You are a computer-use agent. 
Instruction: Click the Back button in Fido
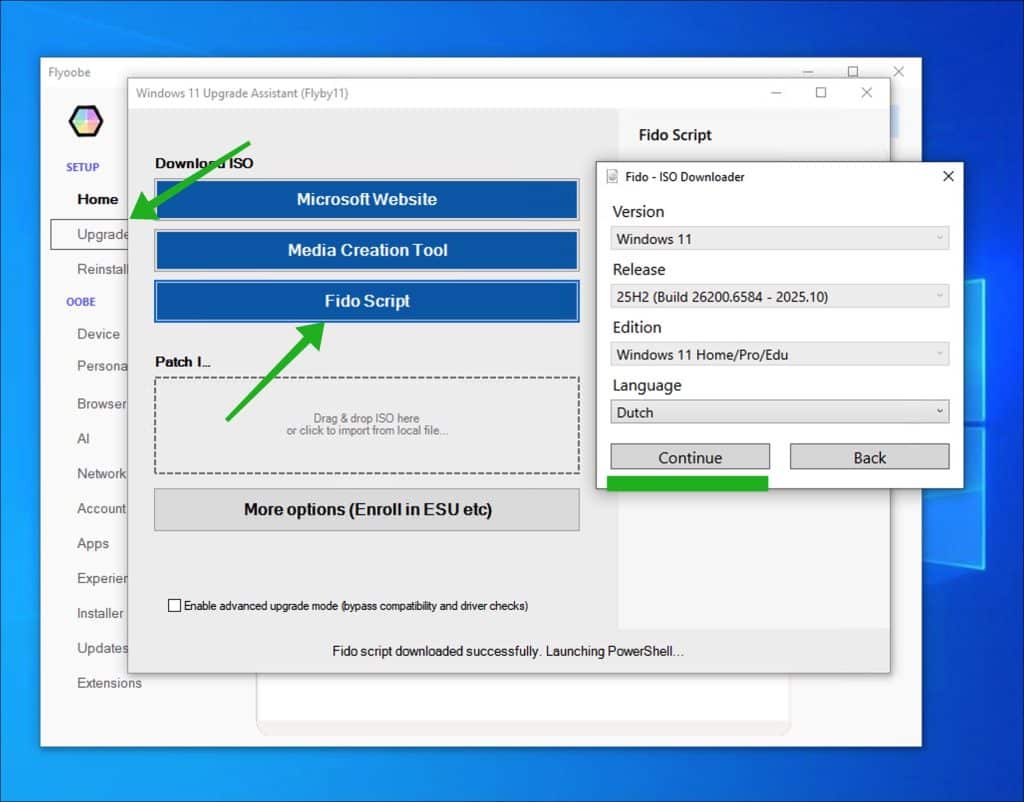869,458
